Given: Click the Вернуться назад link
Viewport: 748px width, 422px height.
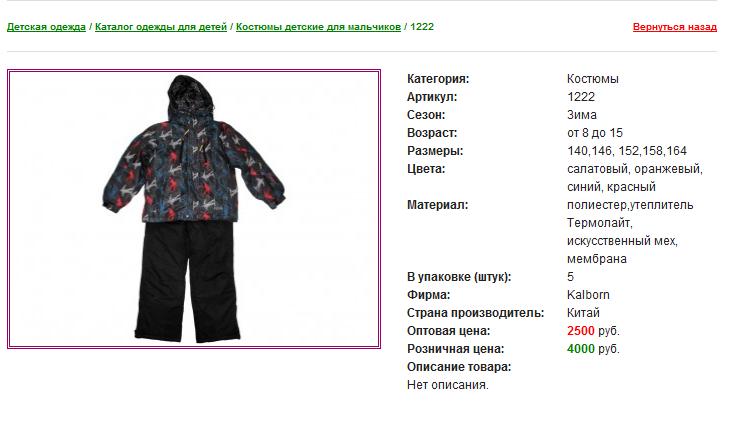Looking at the screenshot, I should [675, 27].
